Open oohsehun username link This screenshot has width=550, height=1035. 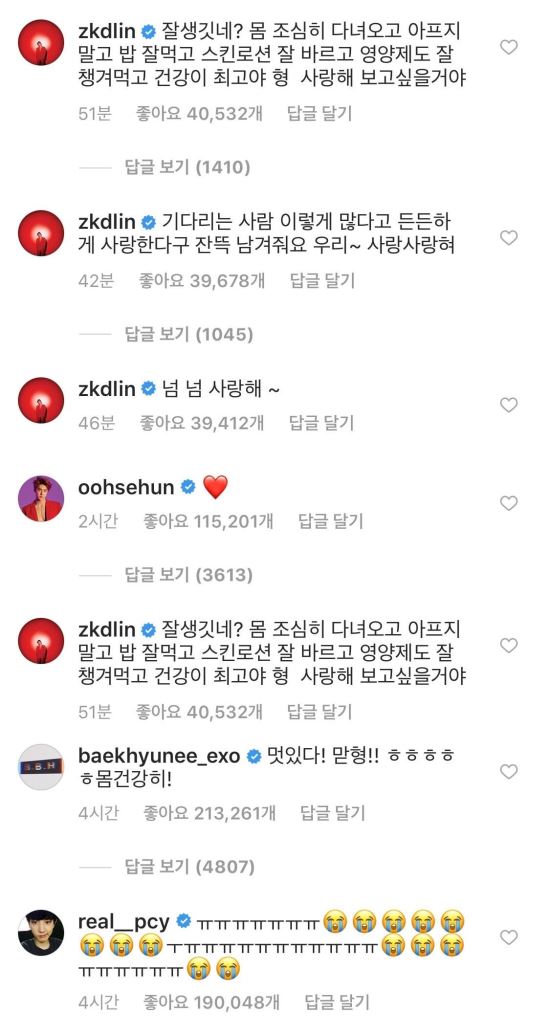(x=126, y=488)
